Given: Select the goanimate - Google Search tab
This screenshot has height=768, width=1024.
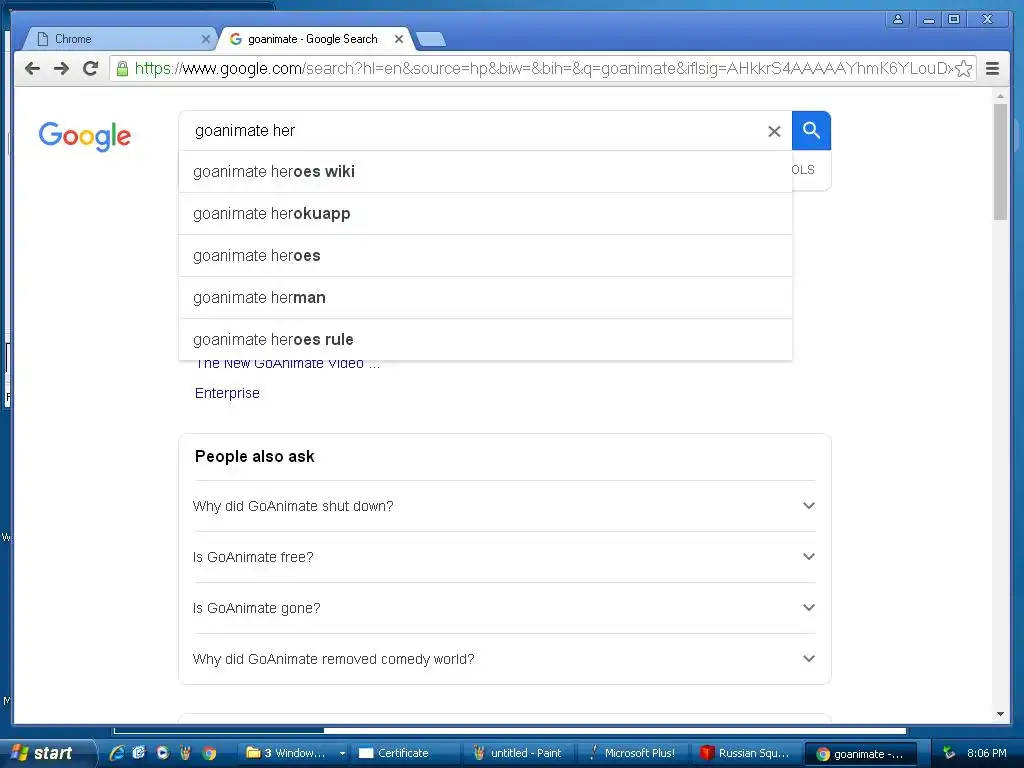Looking at the screenshot, I should pos(313,39).
